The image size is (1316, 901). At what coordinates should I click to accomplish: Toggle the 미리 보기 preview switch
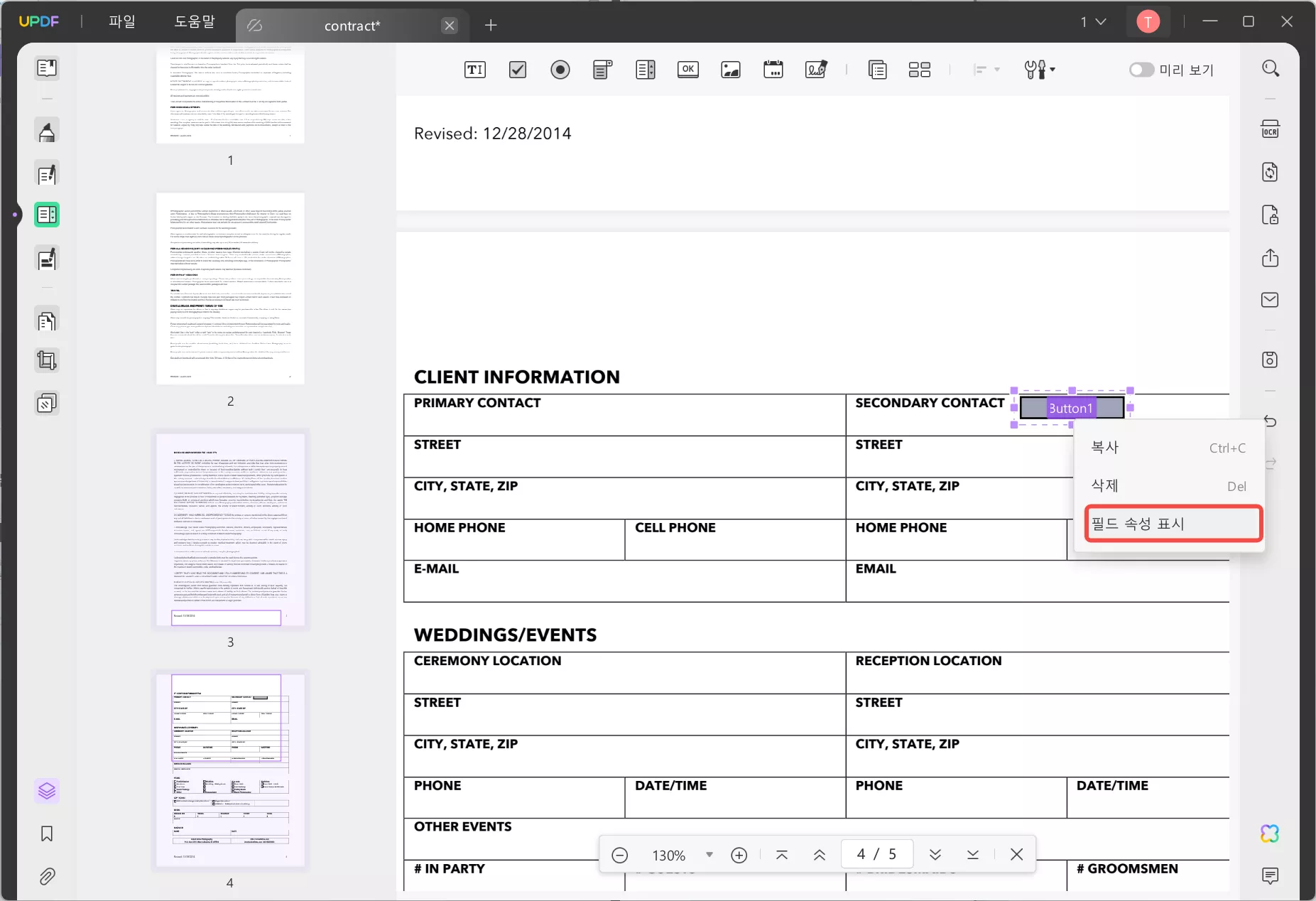[1141, 70]
